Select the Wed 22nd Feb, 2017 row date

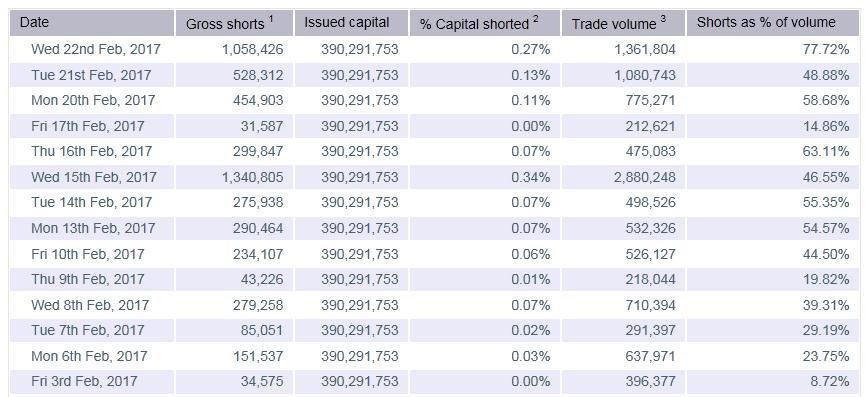tap(96, 49)
